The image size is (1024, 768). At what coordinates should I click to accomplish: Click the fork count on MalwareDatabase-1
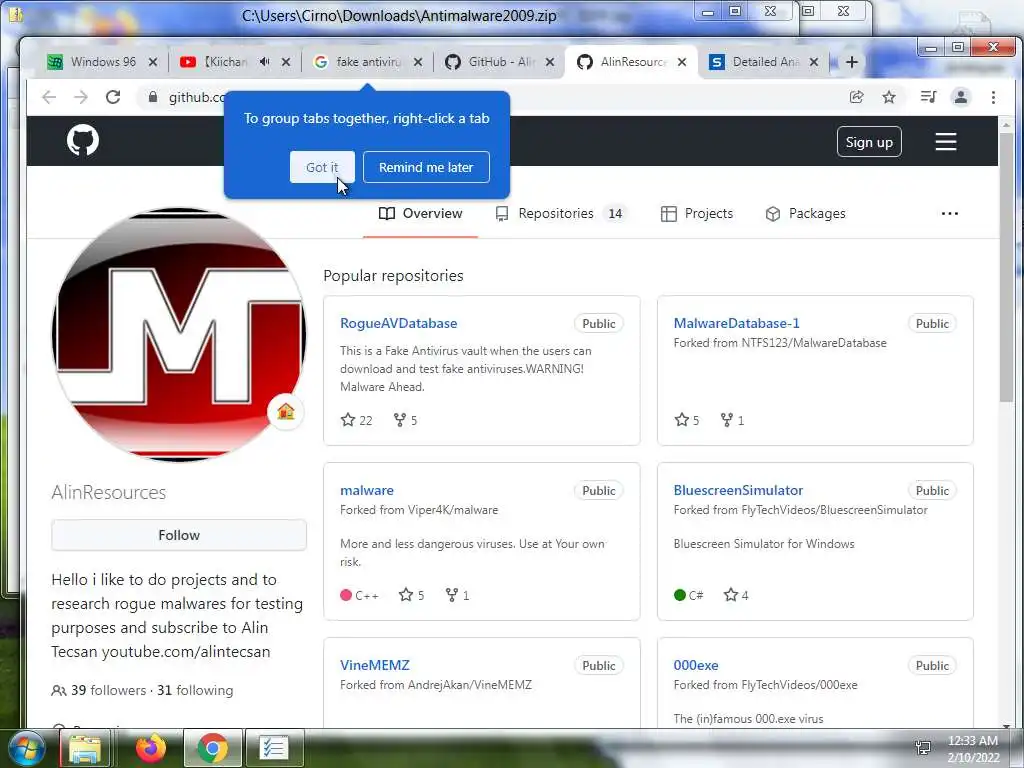pos(732,420)
